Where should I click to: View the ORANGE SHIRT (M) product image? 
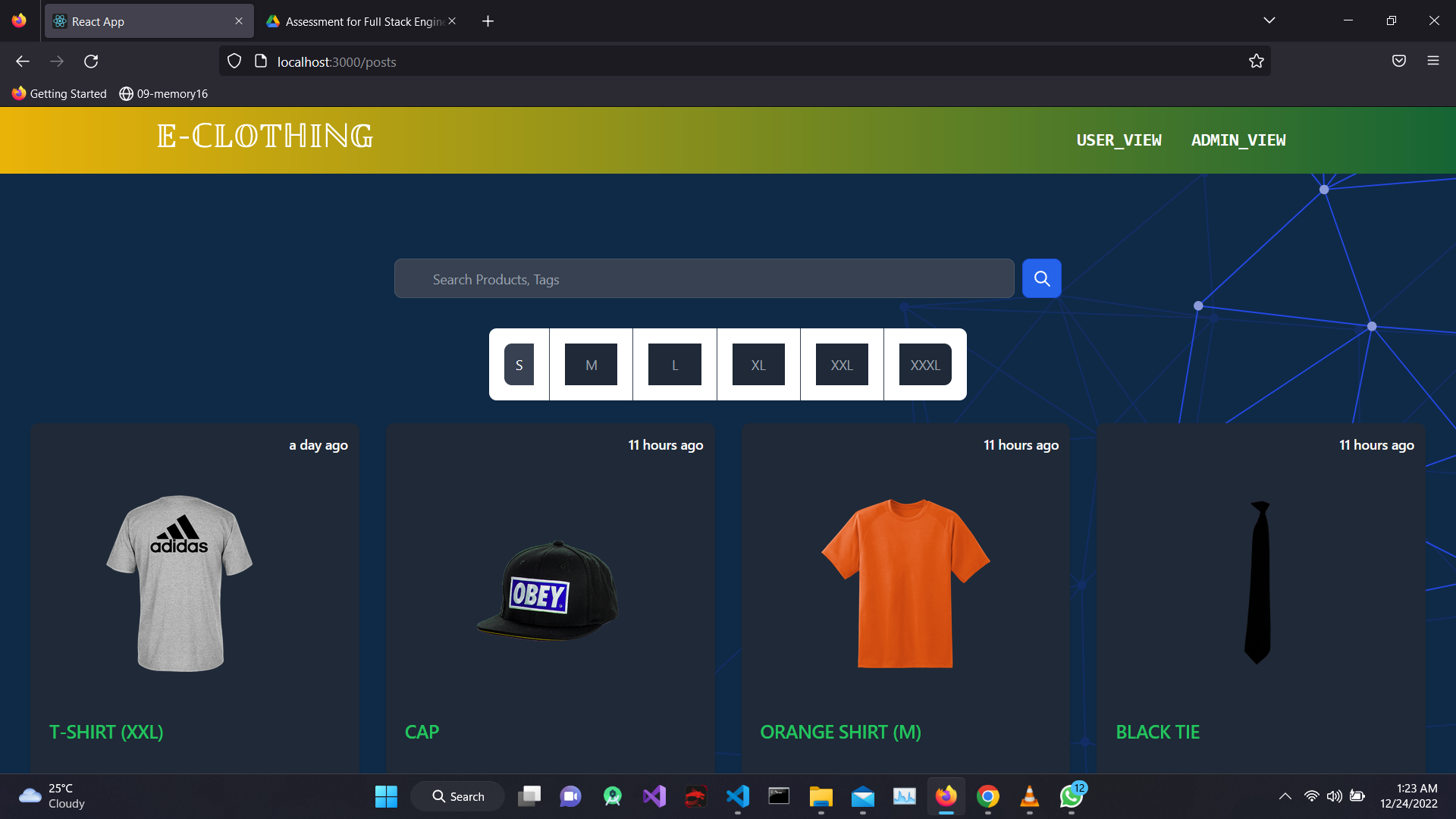click(x=905, y=584)
